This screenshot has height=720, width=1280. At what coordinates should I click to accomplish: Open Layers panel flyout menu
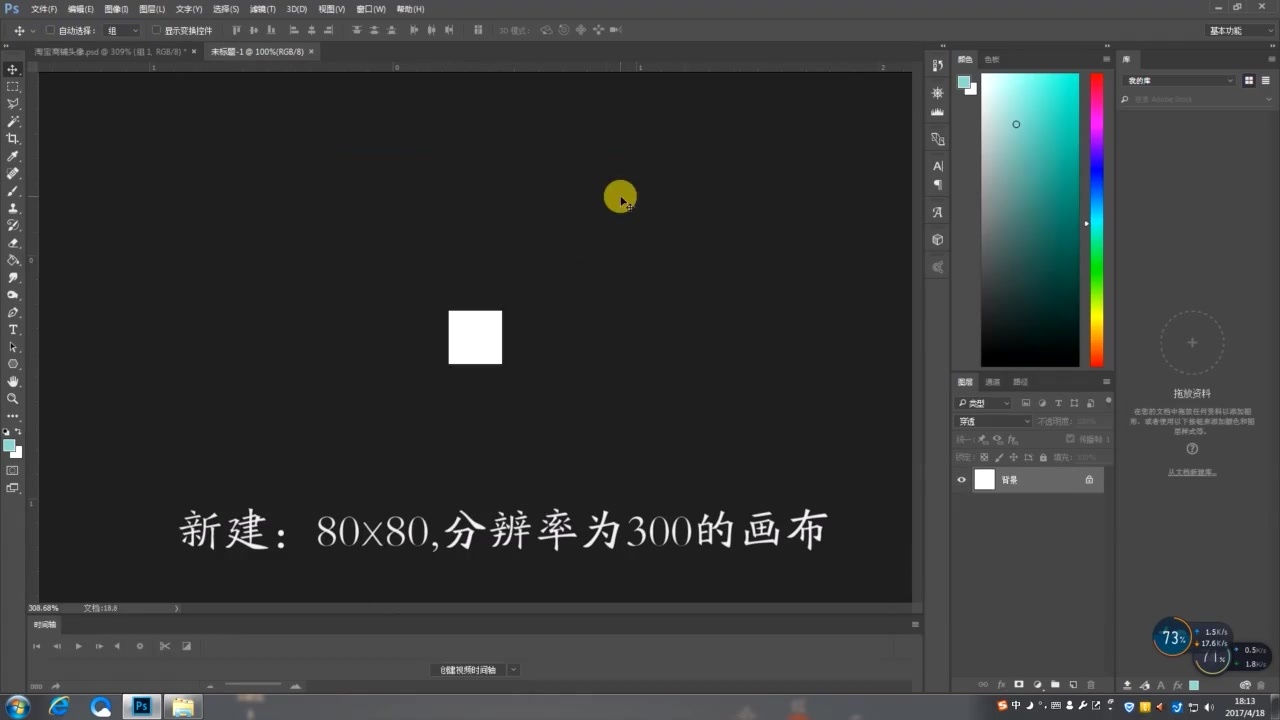tap(1106, 382)
